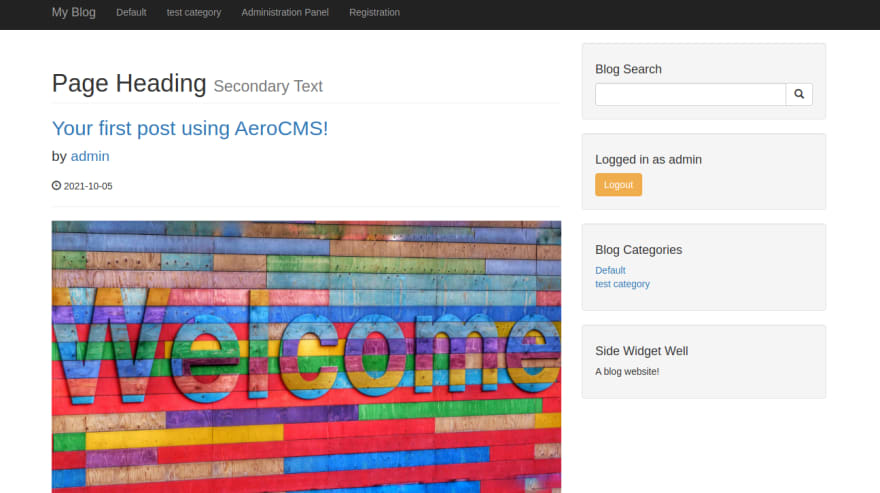Click the magnifying glass search button
This screenshot has height=493, width=880.
[799, 94]
